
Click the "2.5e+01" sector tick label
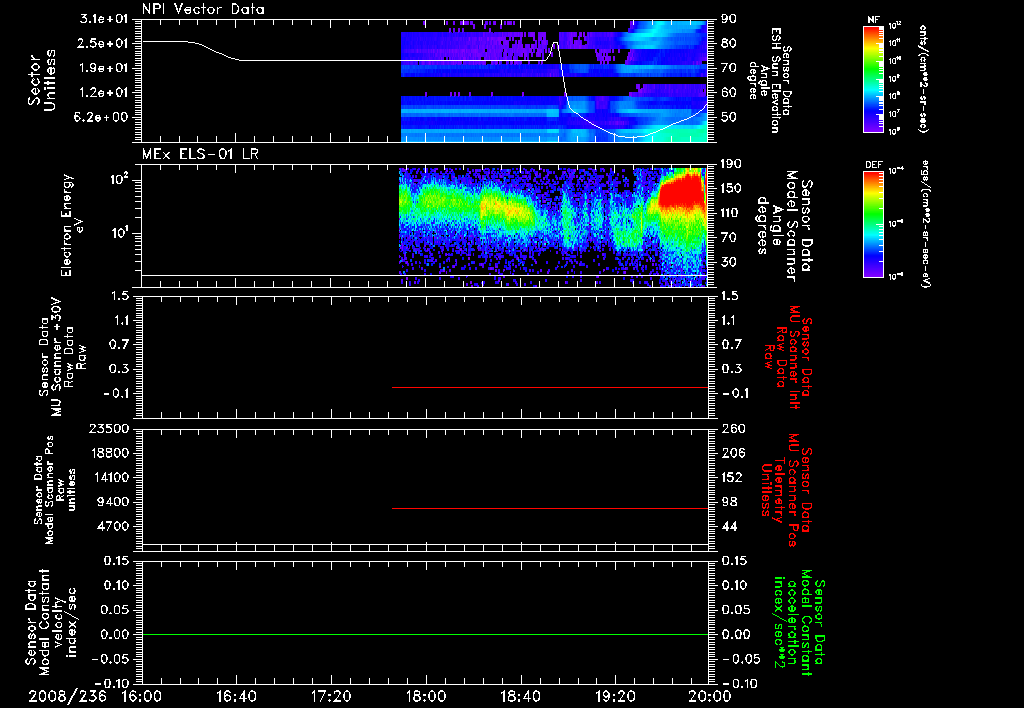click(104, 43)
